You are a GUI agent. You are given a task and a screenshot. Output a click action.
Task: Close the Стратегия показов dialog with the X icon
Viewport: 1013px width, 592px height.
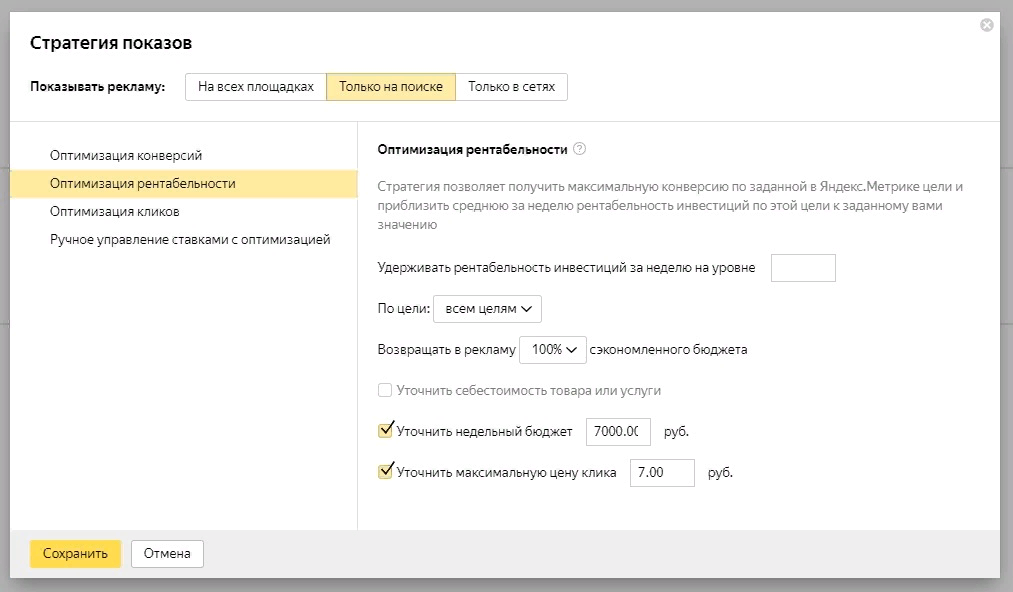tap(987, 25)
